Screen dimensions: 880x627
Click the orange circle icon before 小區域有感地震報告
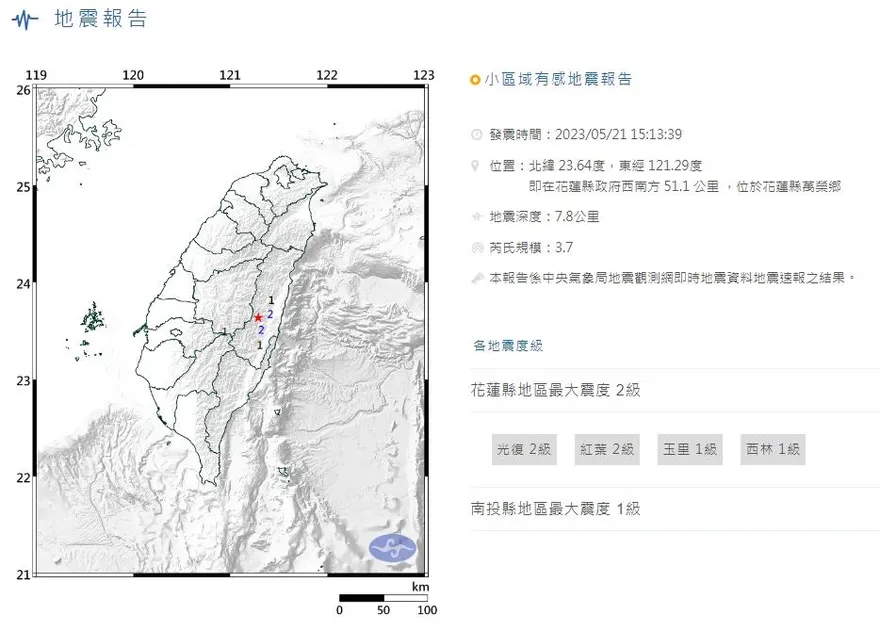(x=475, y=80)
